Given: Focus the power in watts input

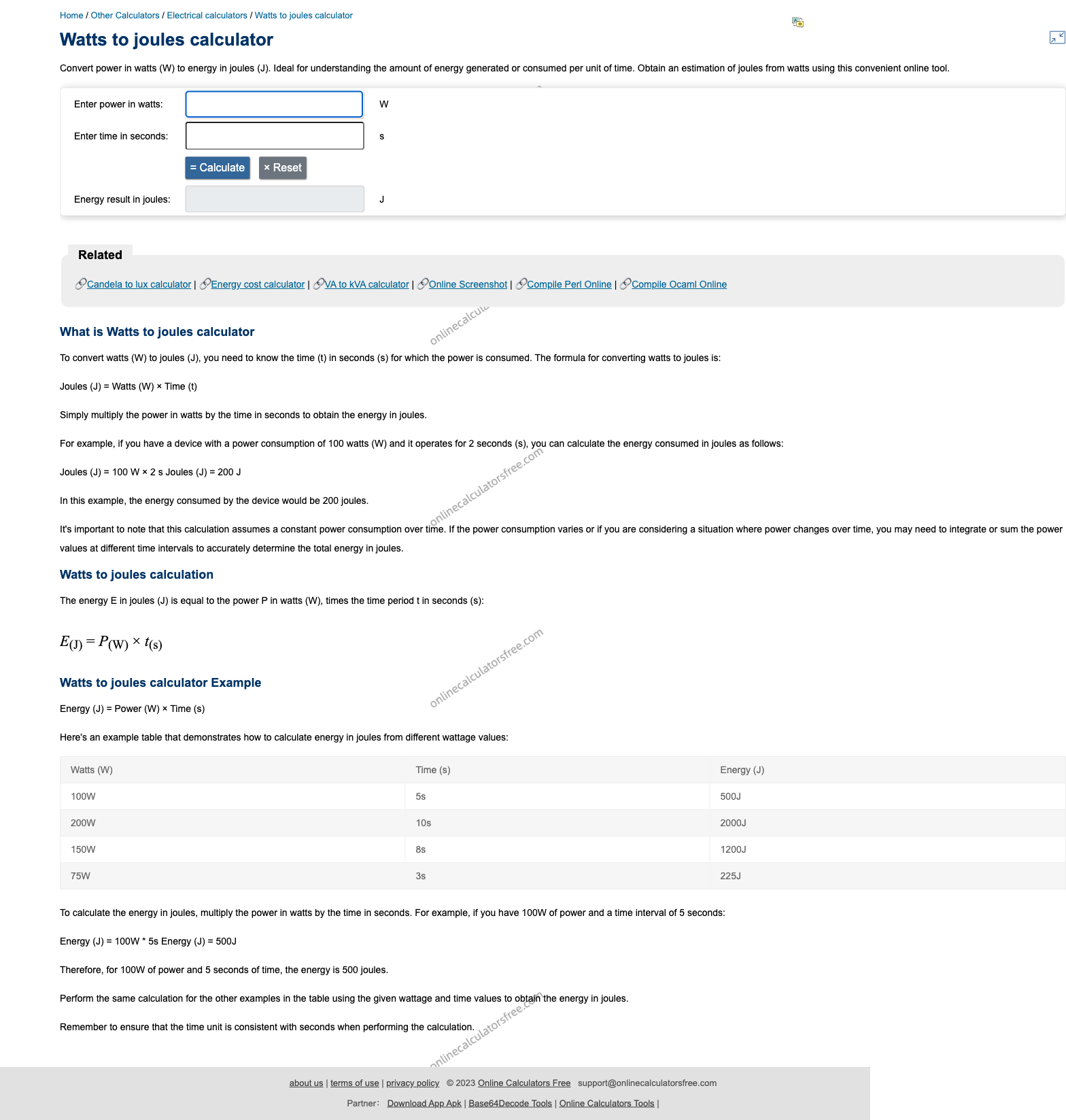Looking at the screenshot, I should click(x=274, y=104).
